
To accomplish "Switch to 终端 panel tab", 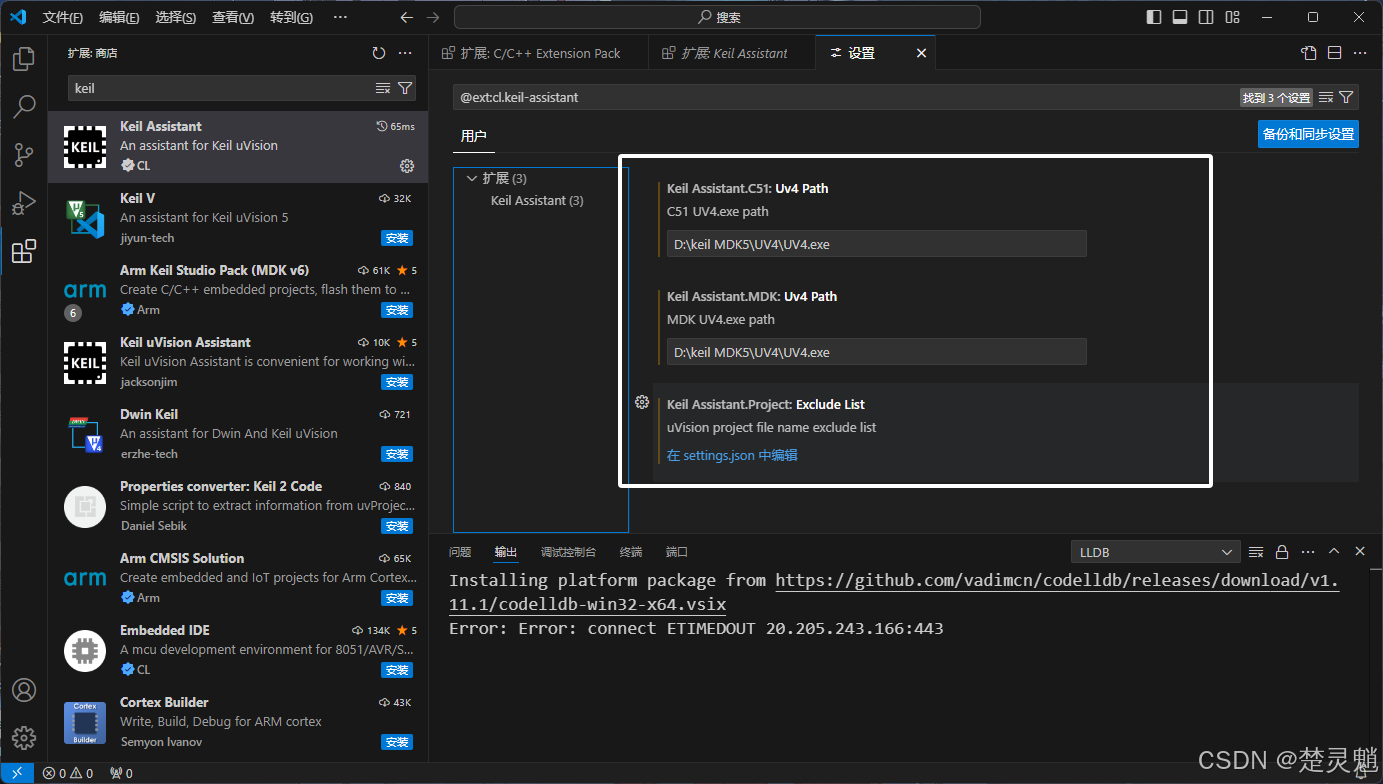I will (631, 552).
